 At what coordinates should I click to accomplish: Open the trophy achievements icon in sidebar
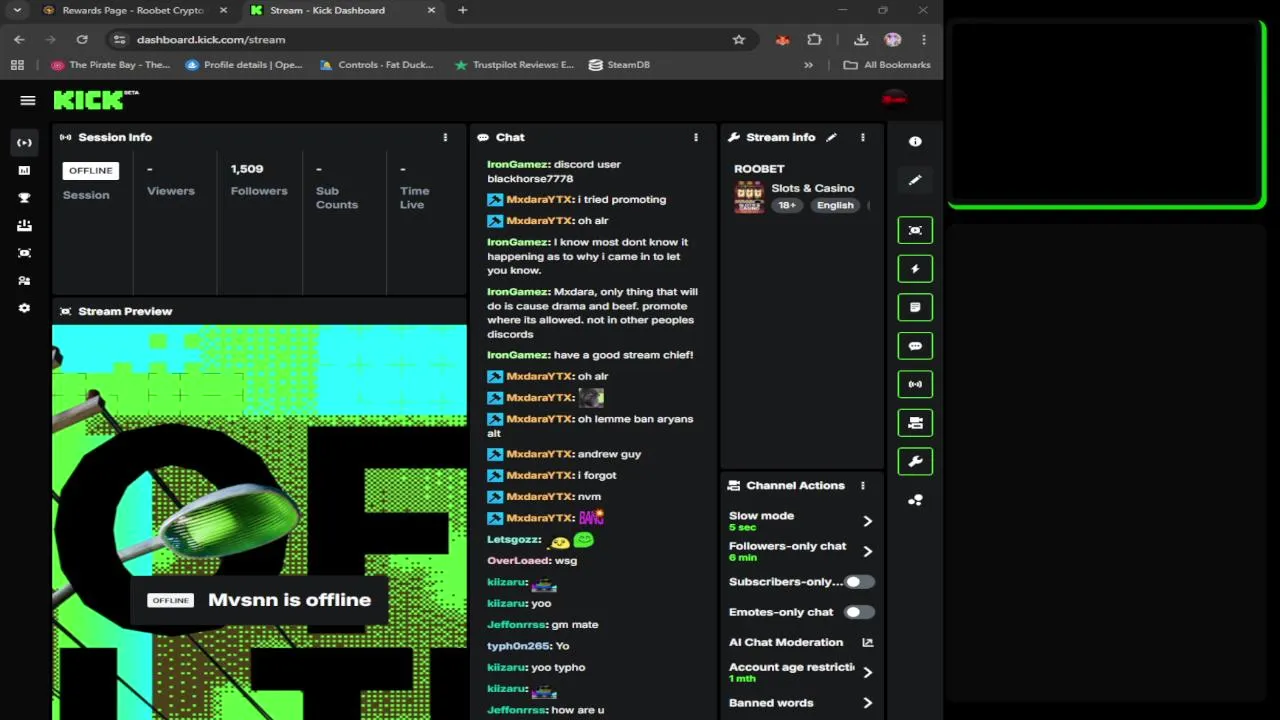pos(24,198)
